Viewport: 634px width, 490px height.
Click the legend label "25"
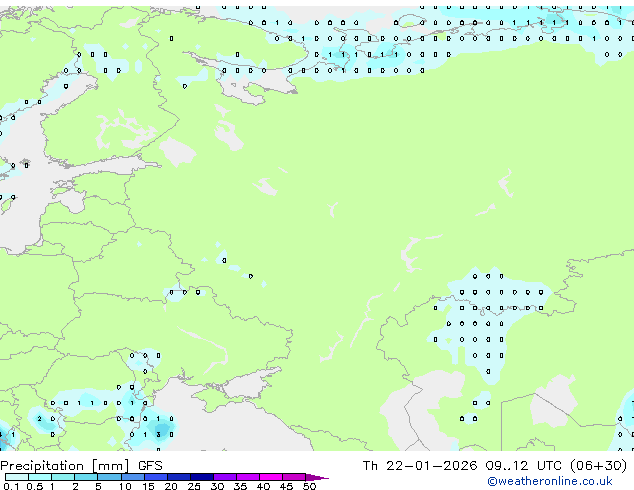coord(194,486)
